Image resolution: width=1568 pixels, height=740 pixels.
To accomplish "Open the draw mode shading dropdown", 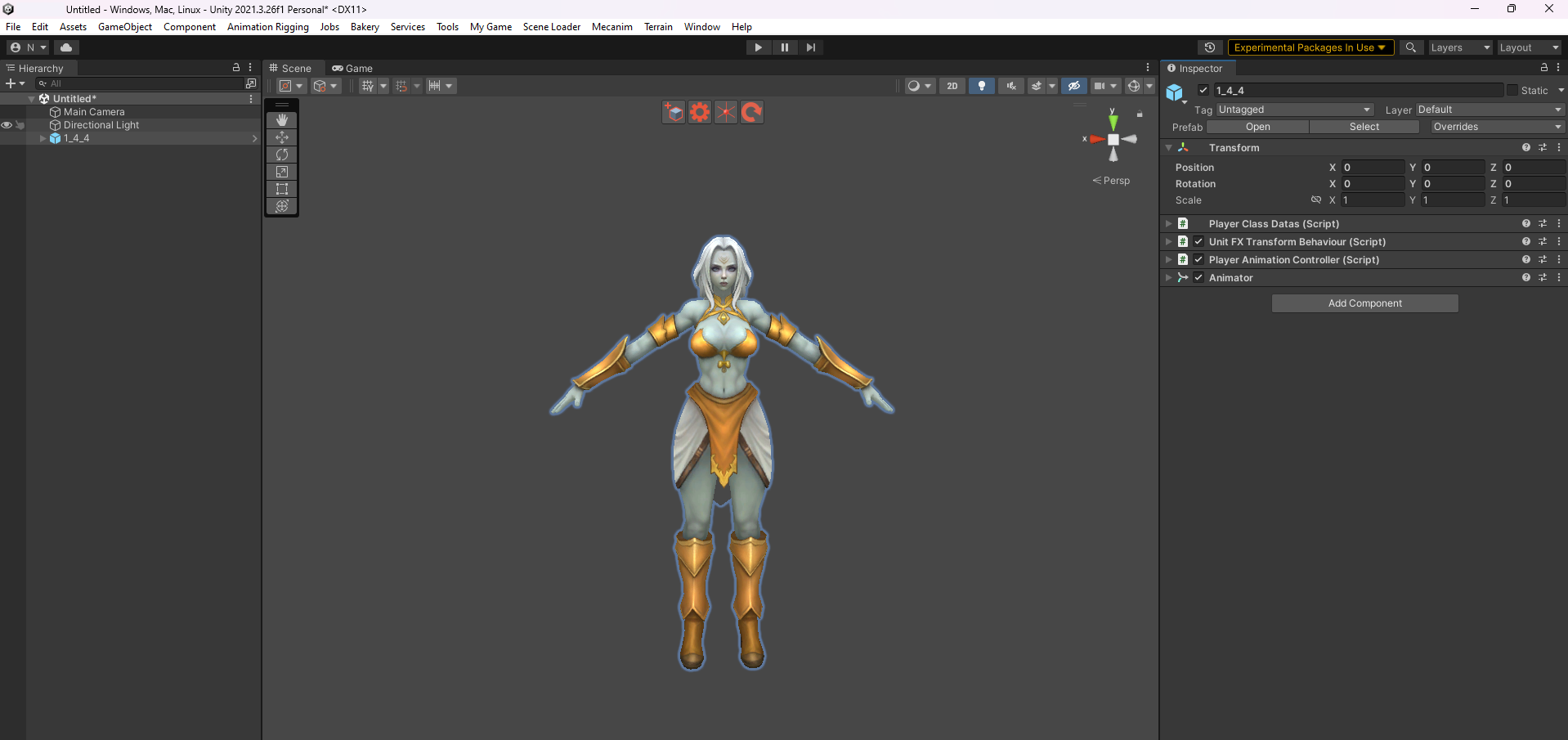I will [x=920, y=86].
